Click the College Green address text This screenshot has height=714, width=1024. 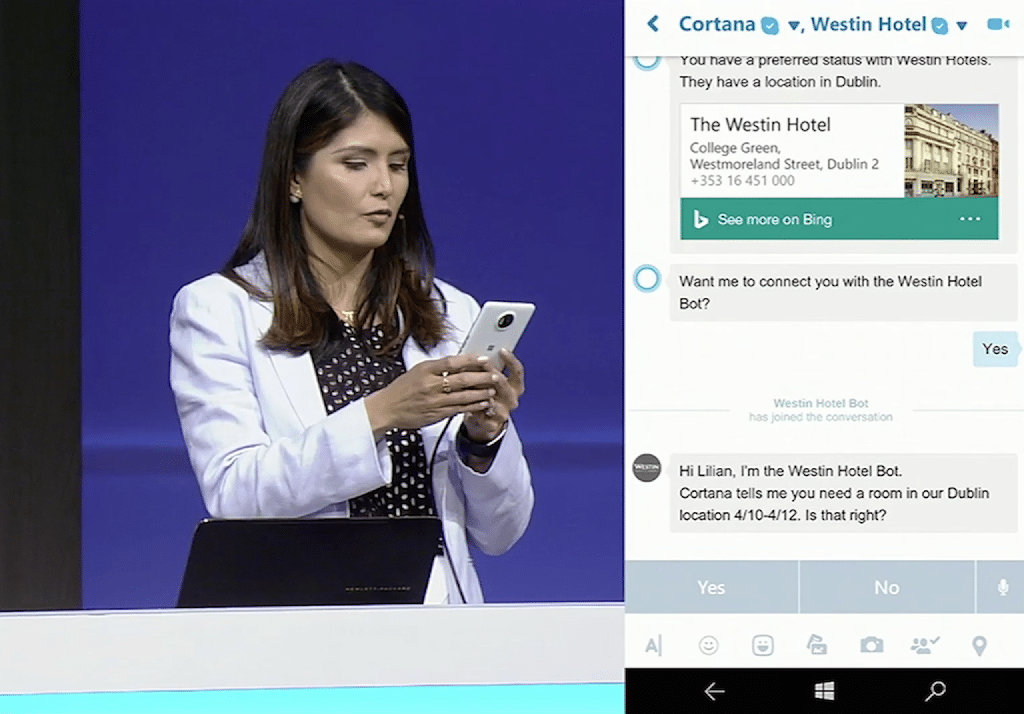pyautogui.click(x=784, y=156)
